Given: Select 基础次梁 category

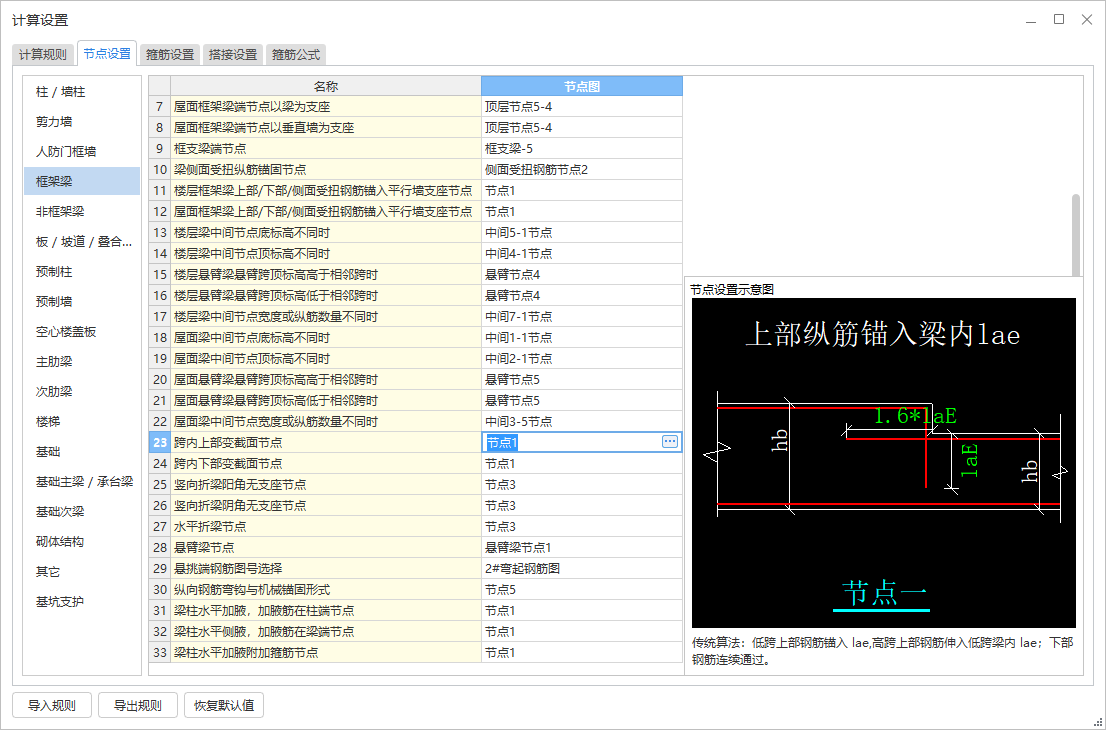Looking at the screenshot, I should [82, 511].
